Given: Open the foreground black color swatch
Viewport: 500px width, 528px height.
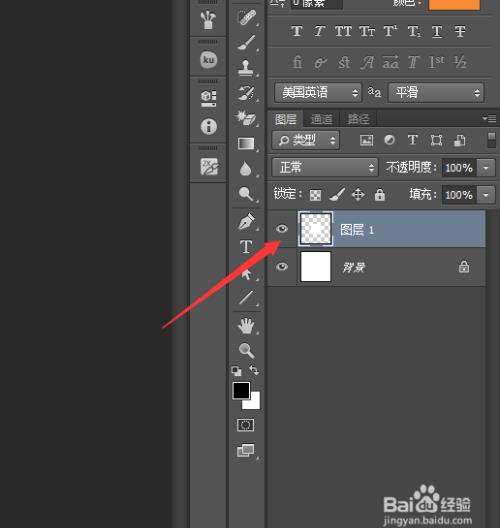Looking at the screenshot, I should [241, 391].
